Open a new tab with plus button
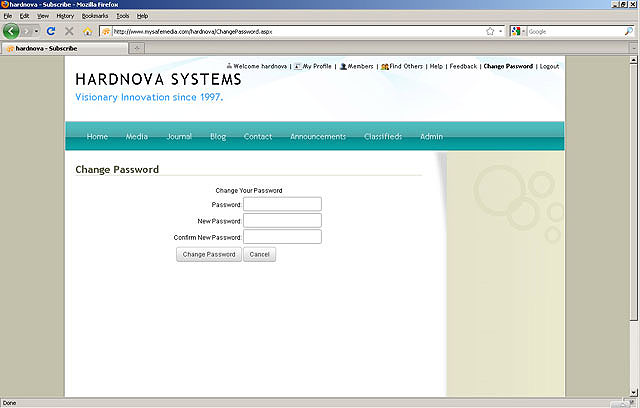Viewport: 640px width, 408px height. (136, 48)
